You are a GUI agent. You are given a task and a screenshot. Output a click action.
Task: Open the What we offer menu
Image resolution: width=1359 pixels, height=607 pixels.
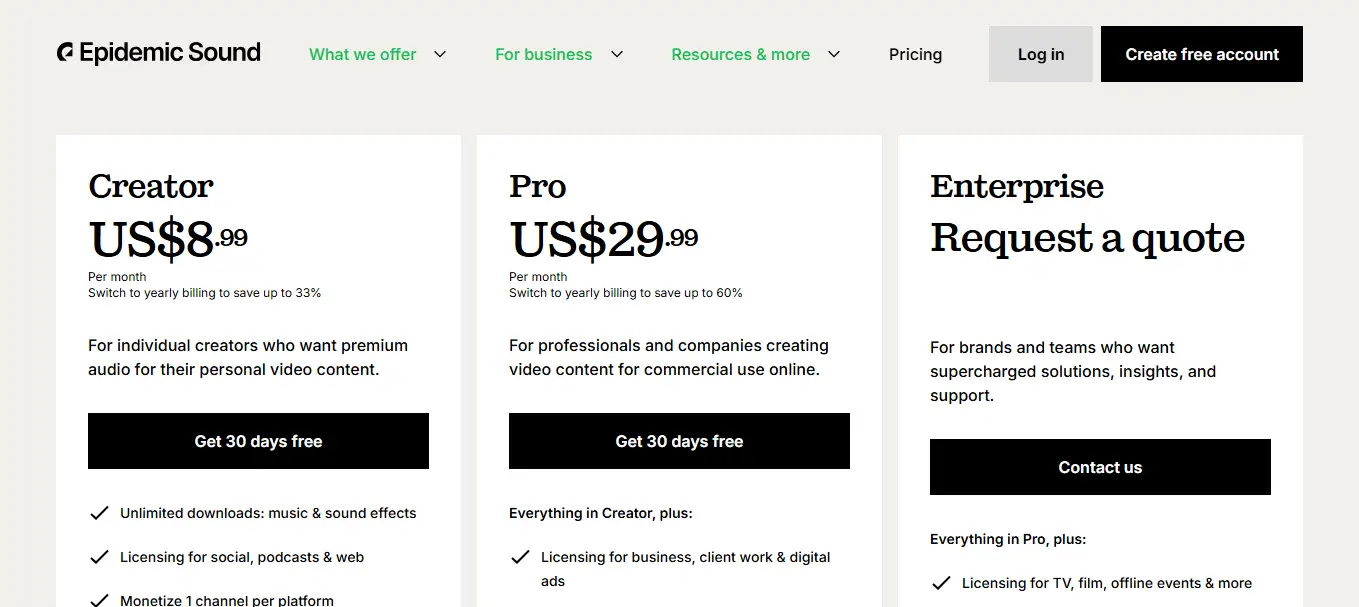tap(362, 54)
